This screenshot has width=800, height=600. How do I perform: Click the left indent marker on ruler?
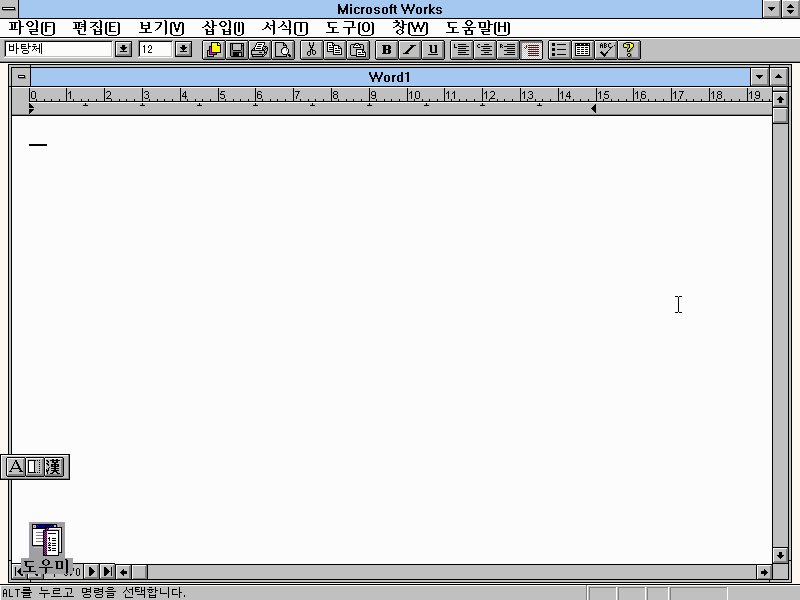coord(32,108)
